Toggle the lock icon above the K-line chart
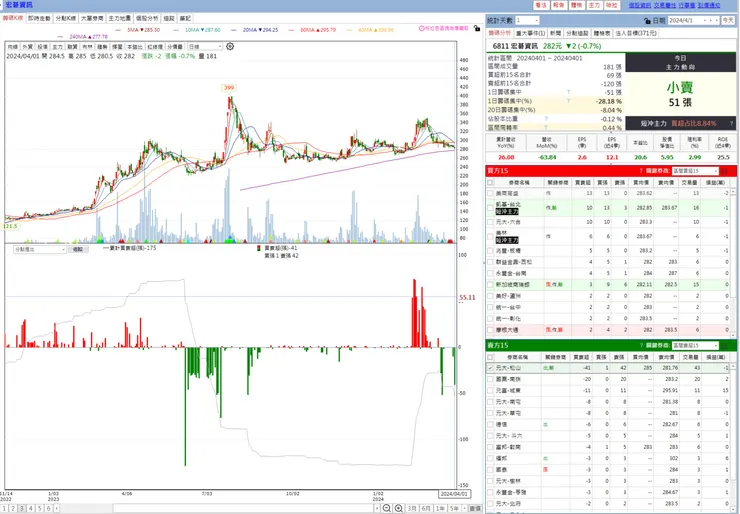The width and height of the screenshot is (740, 514). pos(477,28)
